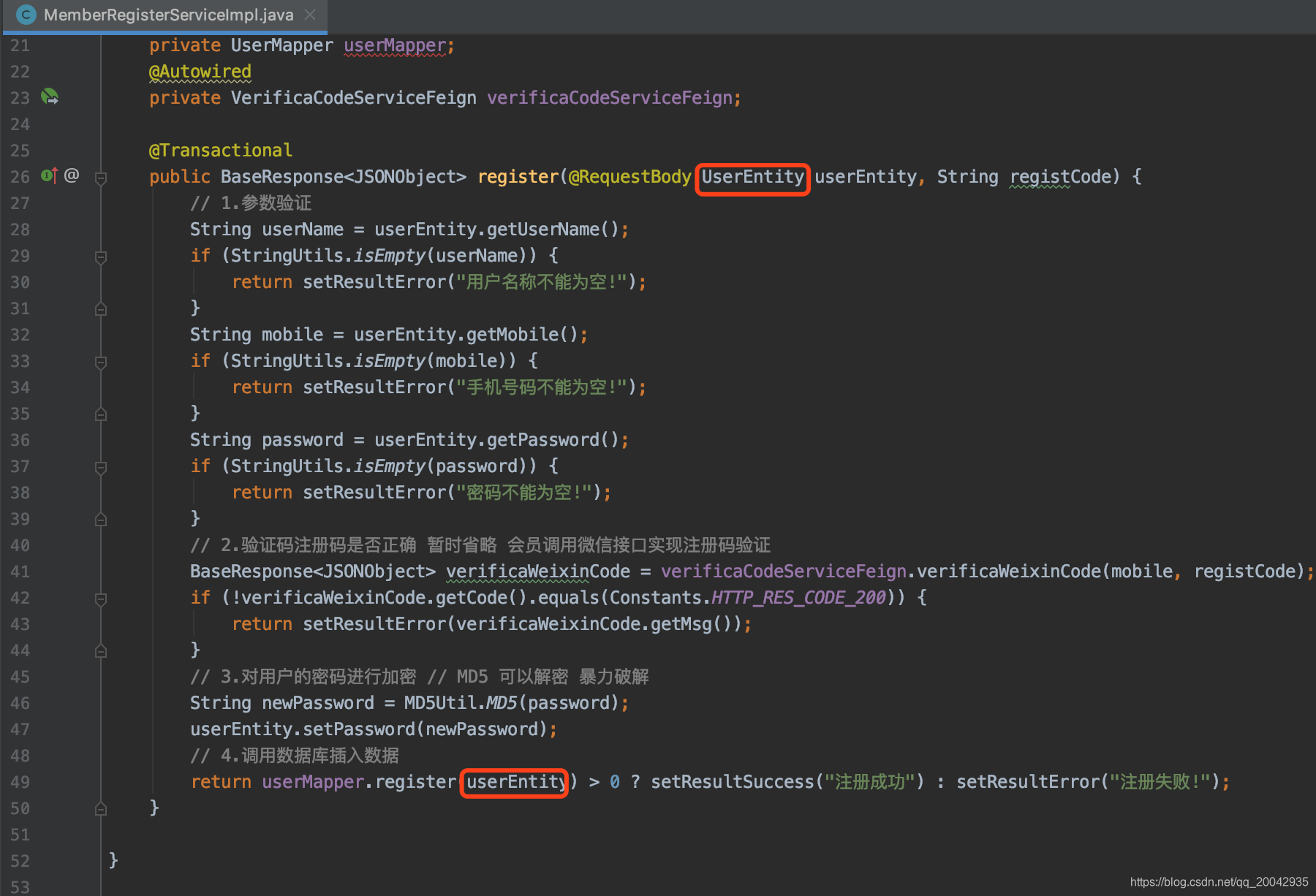Image resolution: width=1316 pixels, height=896 pixels.
Task: Click fold end marker at line 39
Action: click(101, 520)
